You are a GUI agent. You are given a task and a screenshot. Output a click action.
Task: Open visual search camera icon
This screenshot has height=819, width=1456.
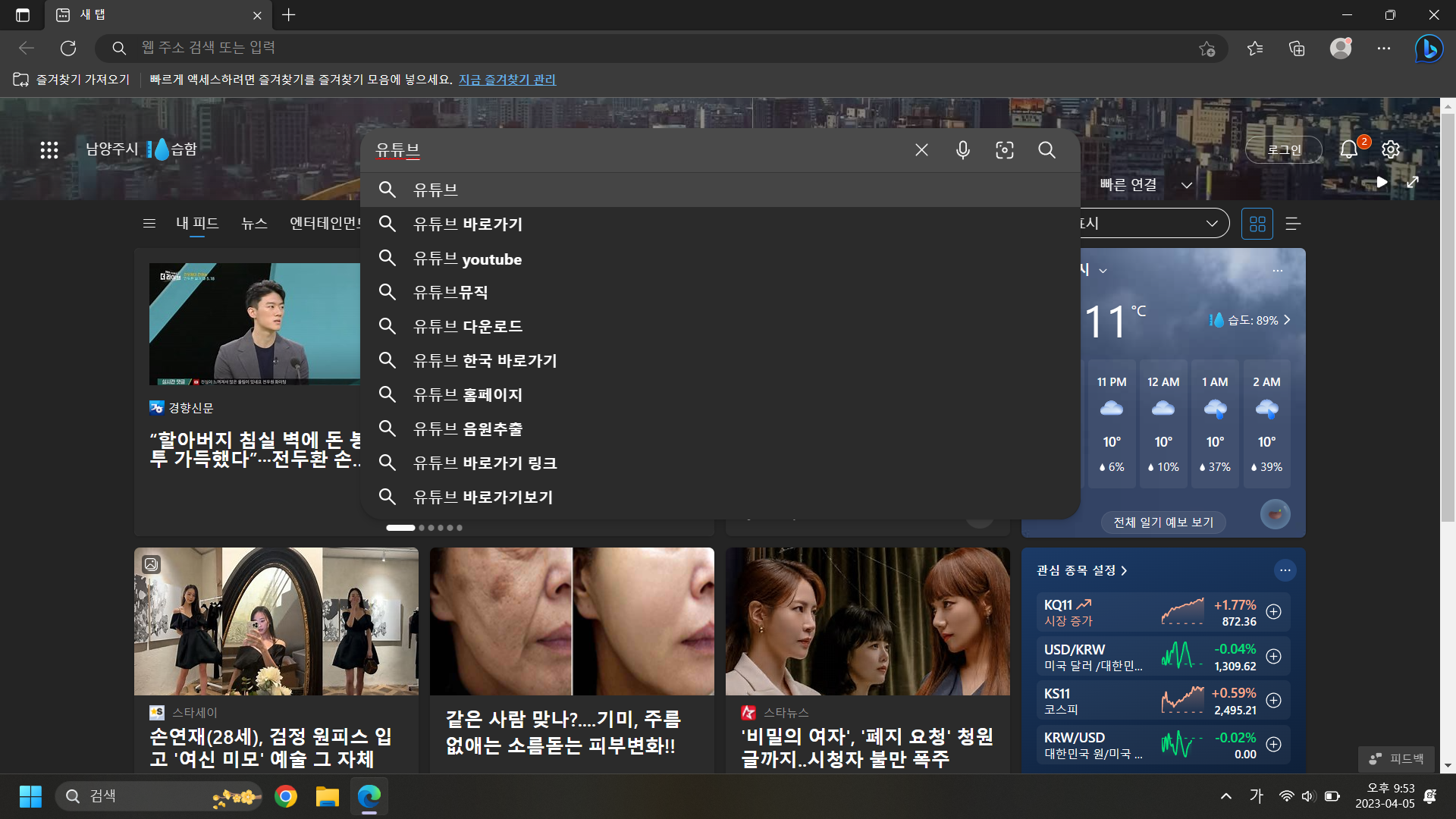click(x=1005, y=150)
